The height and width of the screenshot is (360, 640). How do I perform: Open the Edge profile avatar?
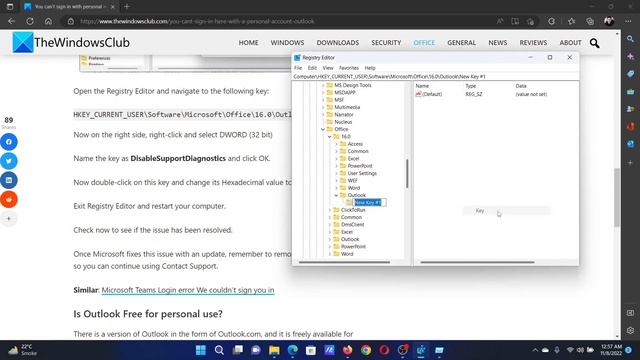pos(609,21)
